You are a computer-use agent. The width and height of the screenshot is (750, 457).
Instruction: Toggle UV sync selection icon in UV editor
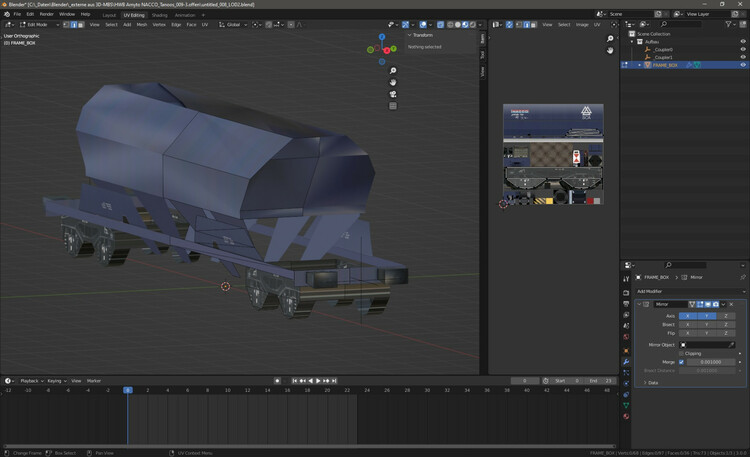[509, 24]
